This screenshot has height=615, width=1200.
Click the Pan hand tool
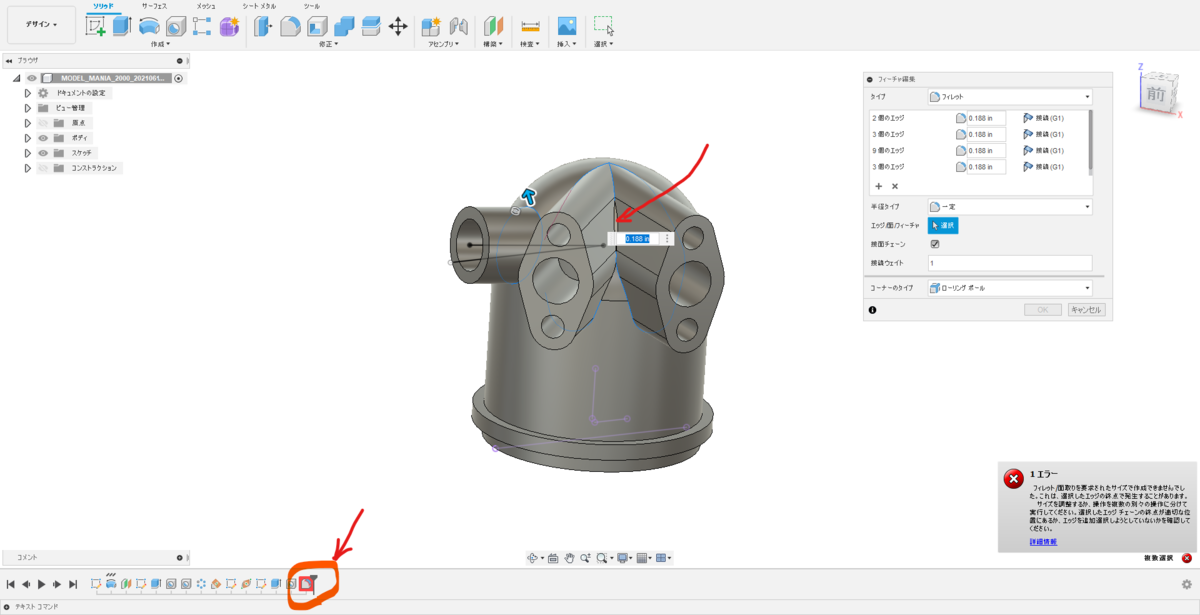[569, 558]
